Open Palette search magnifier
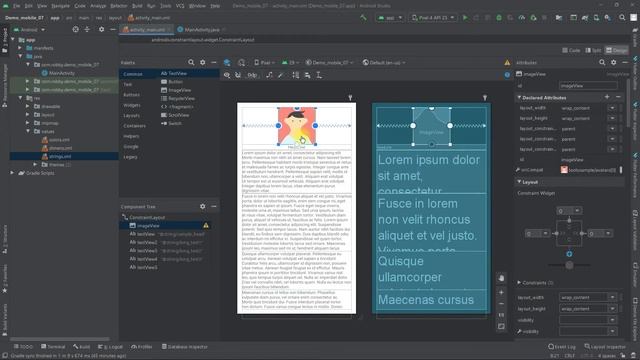Screen dimensions: 640x360 [x=191, y=62]
